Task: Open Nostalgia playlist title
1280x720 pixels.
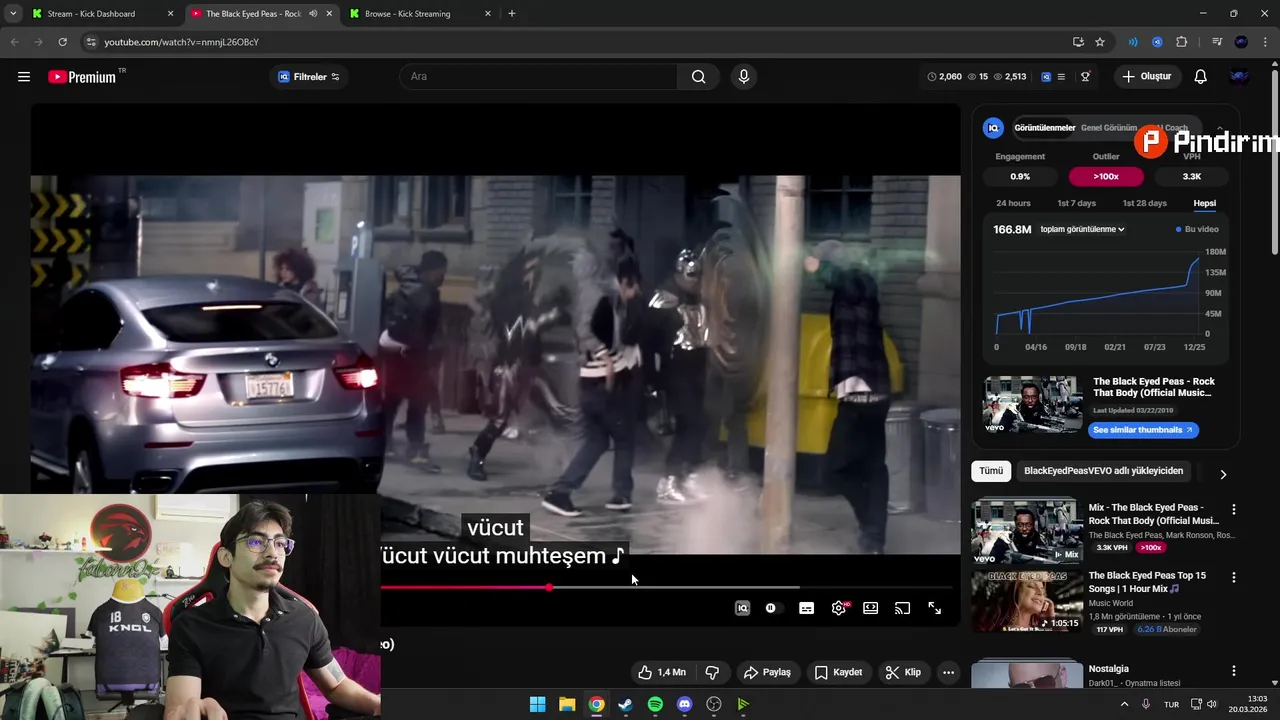Action: coord(1108,669)
